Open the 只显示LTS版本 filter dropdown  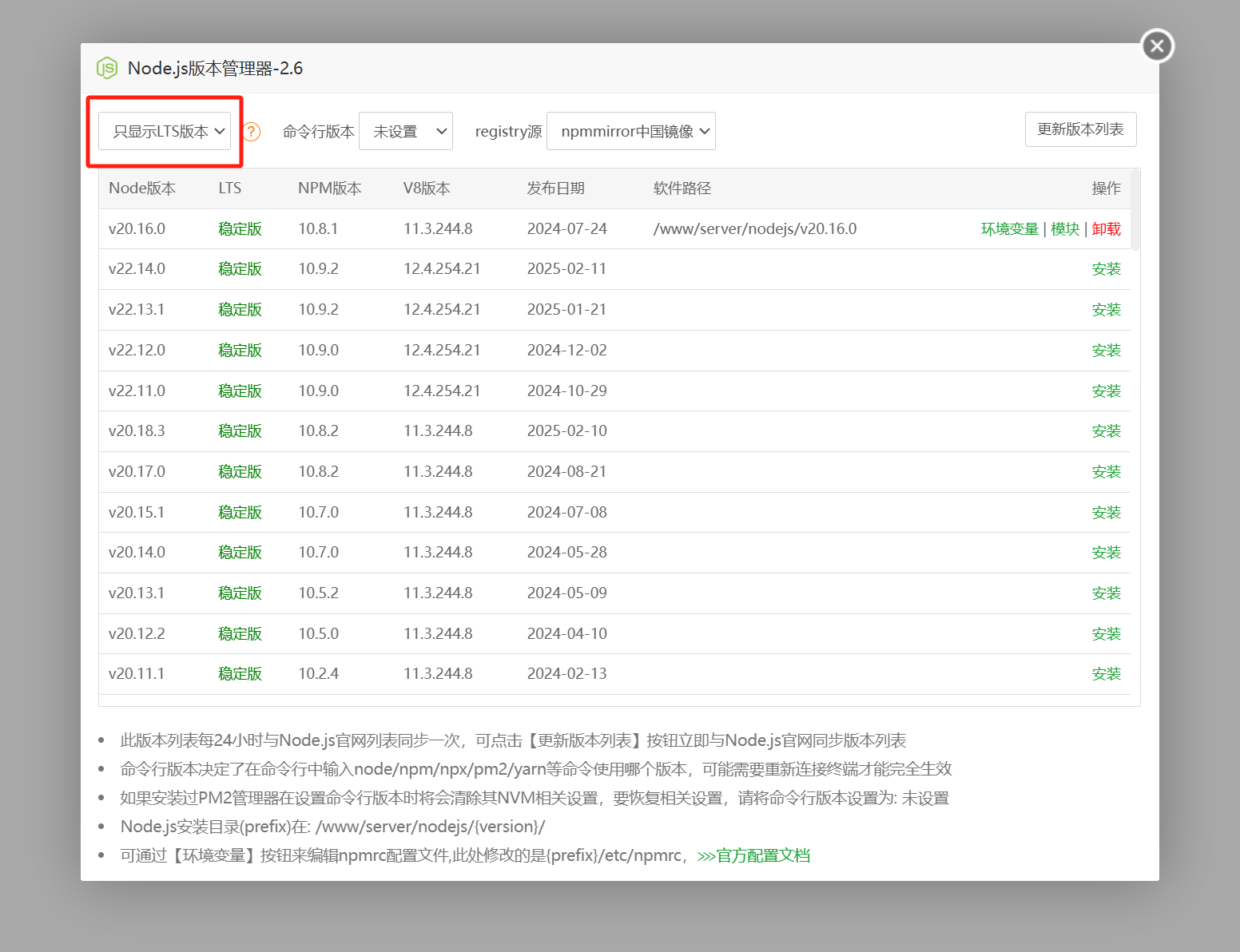(165, 132)
